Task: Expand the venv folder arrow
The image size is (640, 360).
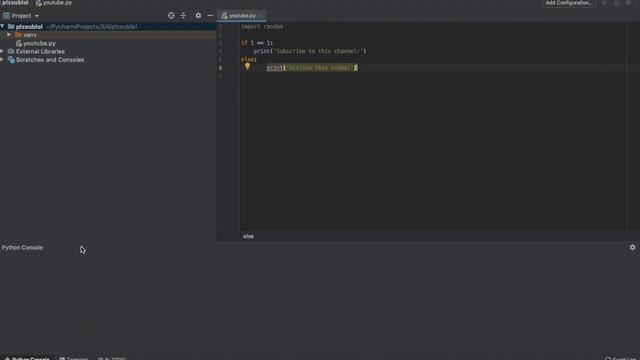Action: 9,35
